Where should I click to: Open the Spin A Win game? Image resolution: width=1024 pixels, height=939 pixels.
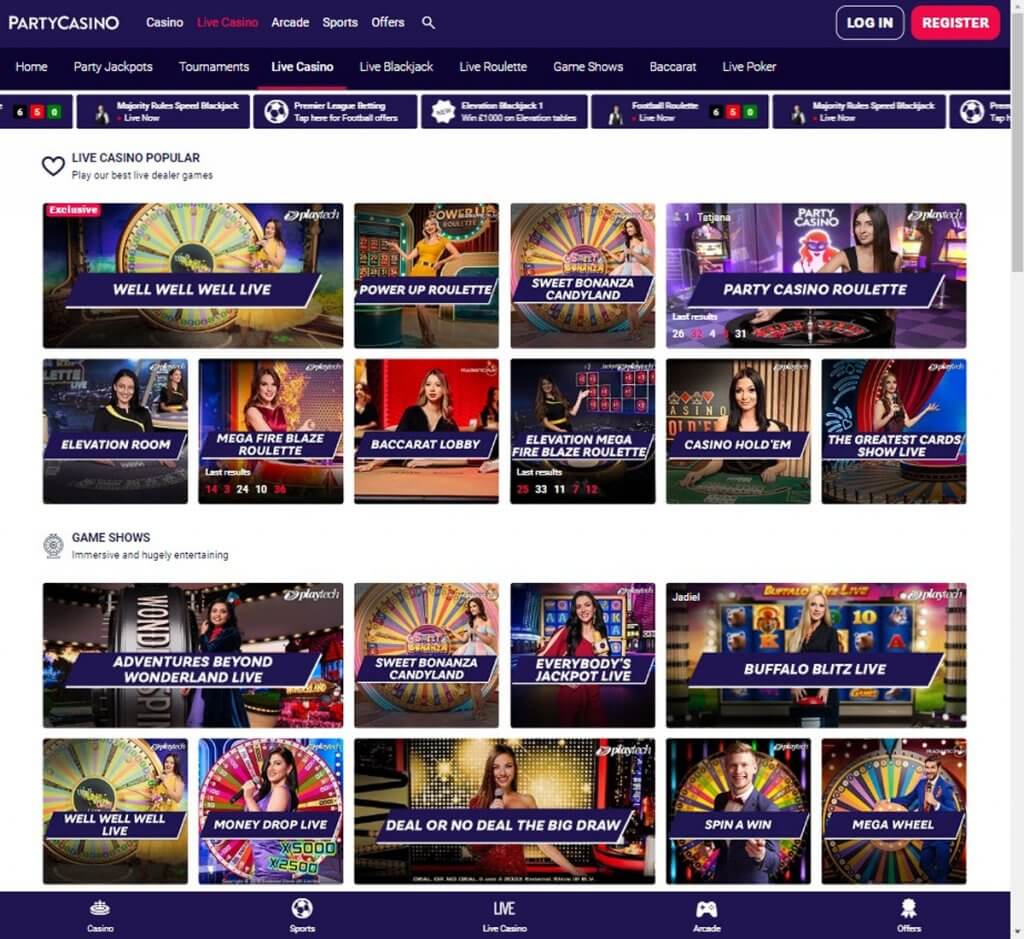[x=738, y=811]
